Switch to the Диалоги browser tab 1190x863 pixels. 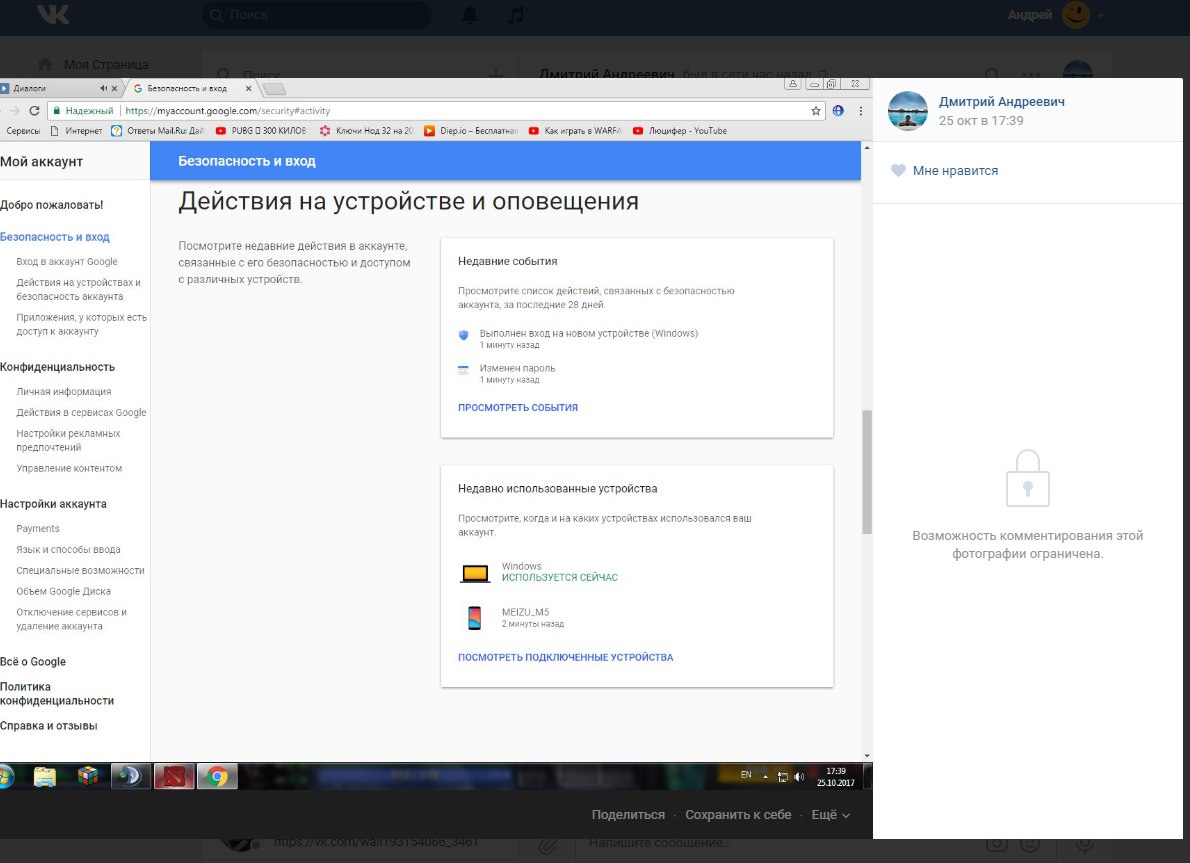pyautogui.click(x=50, y=89)
